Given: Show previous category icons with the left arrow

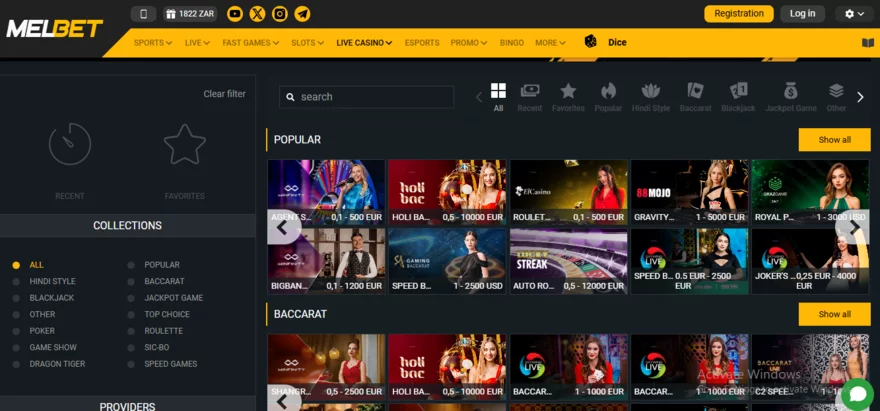Looking at the screenshot, I should click(479, 97).
